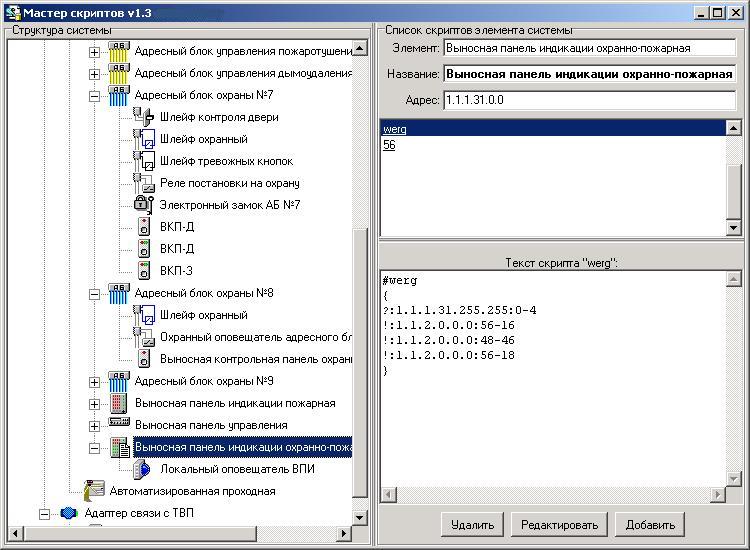Click the Адрес input field
The height and width of the screenshot is (550, 750).
point(589,100)
